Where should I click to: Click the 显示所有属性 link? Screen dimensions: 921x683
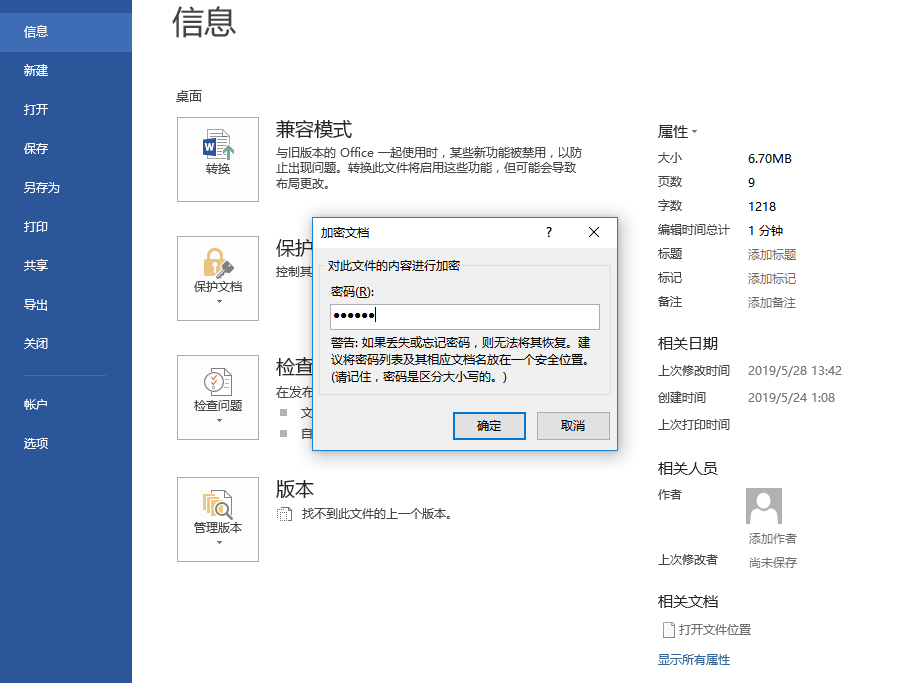[x=693, y=660]
